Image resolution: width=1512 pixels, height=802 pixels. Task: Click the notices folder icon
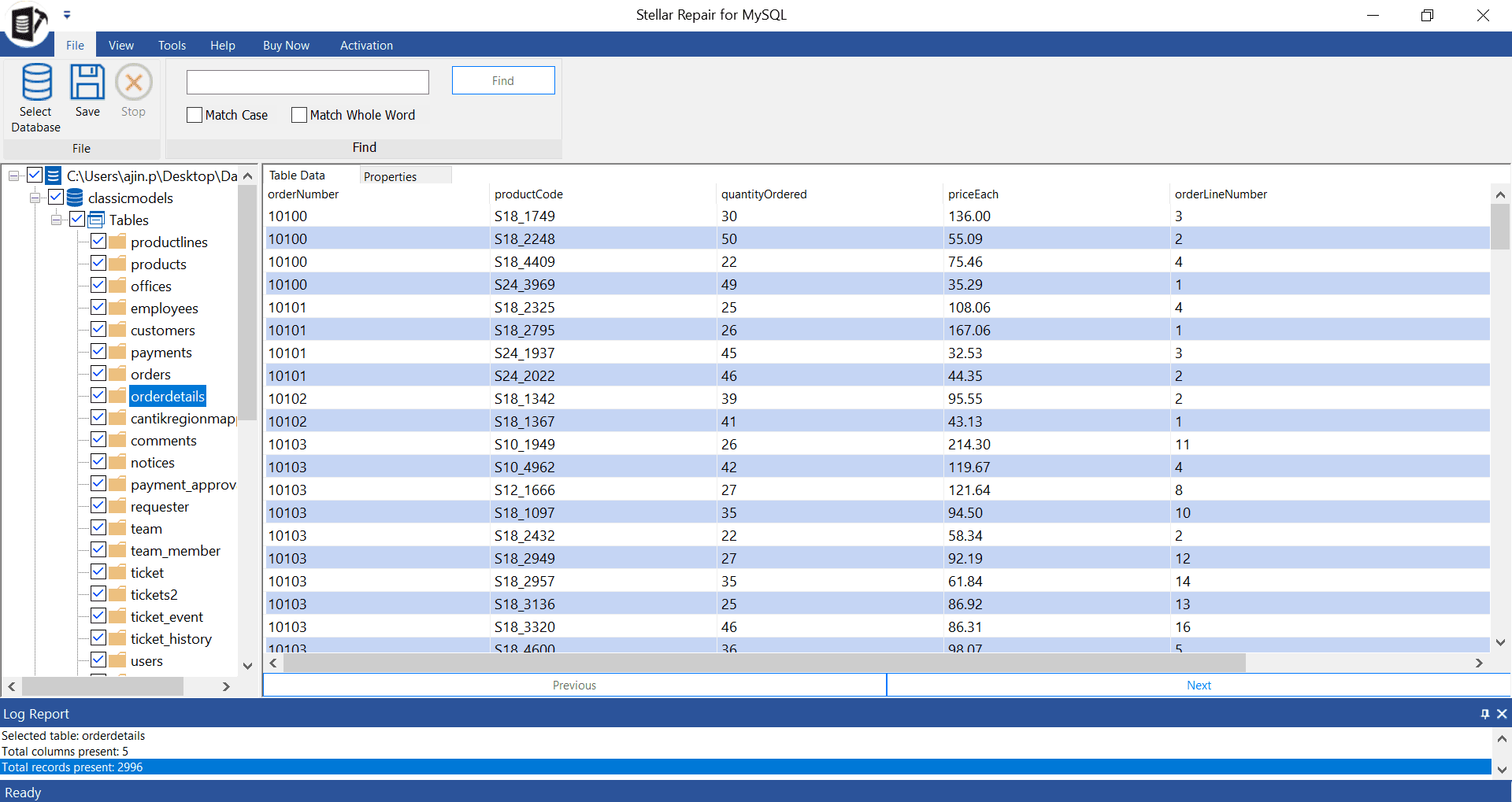(117, 461)
